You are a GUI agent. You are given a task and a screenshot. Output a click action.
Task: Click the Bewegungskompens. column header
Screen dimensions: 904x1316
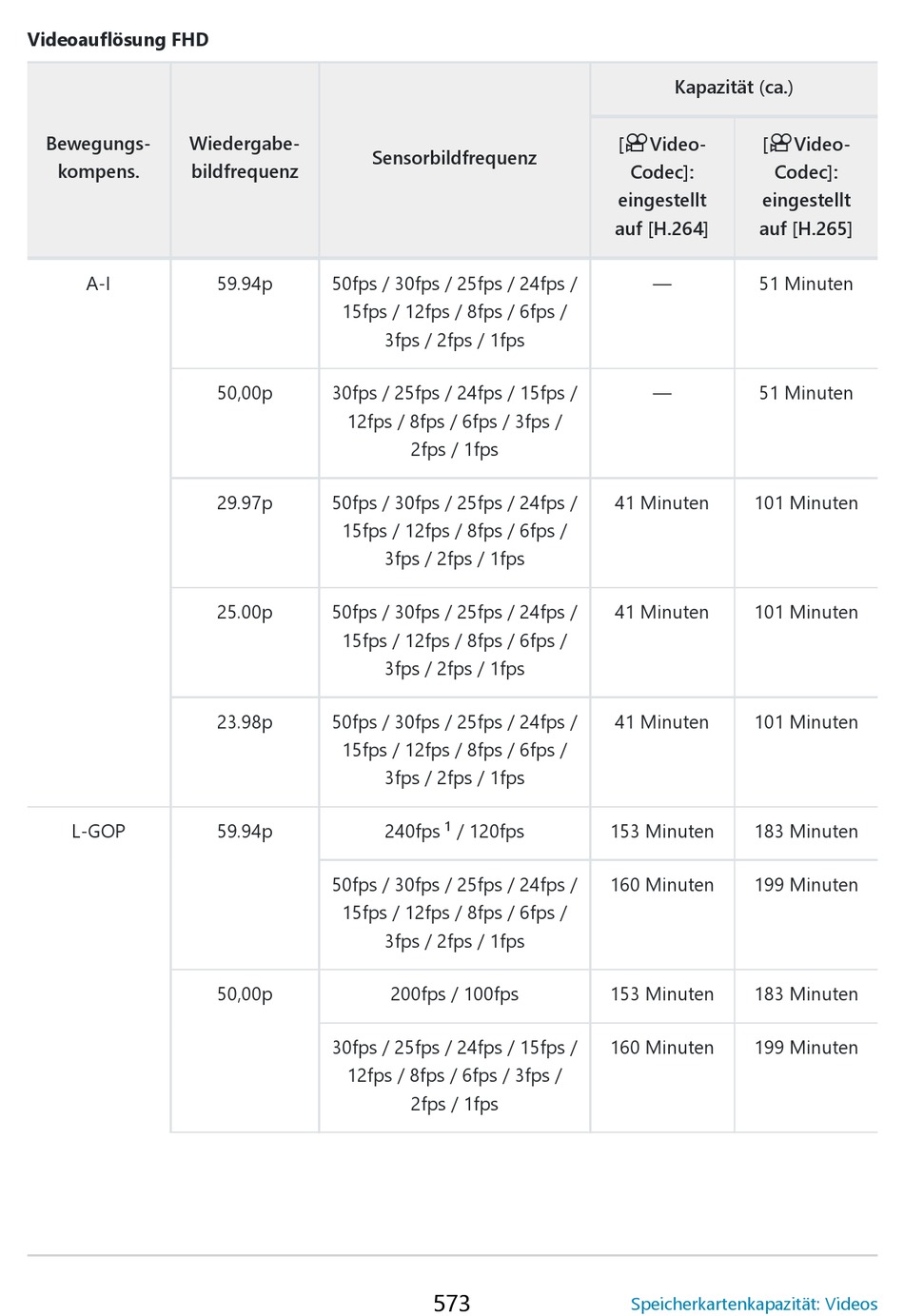[98, 158]
